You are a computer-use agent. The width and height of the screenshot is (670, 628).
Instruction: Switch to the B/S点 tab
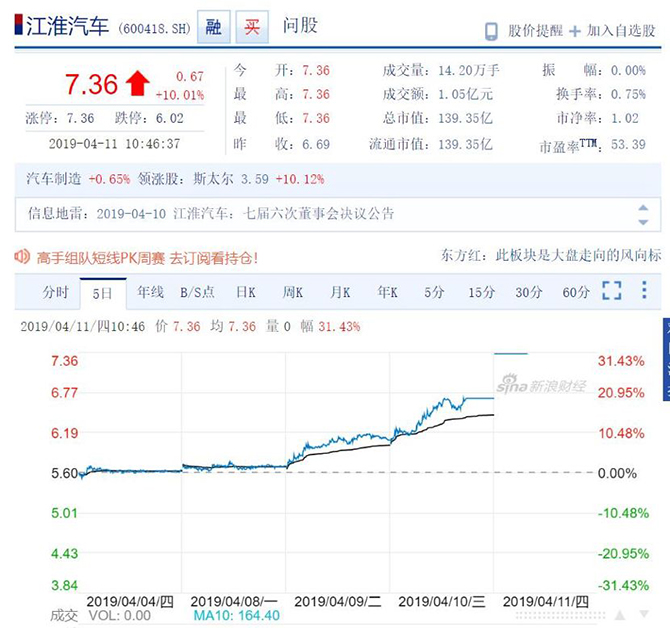197,292
